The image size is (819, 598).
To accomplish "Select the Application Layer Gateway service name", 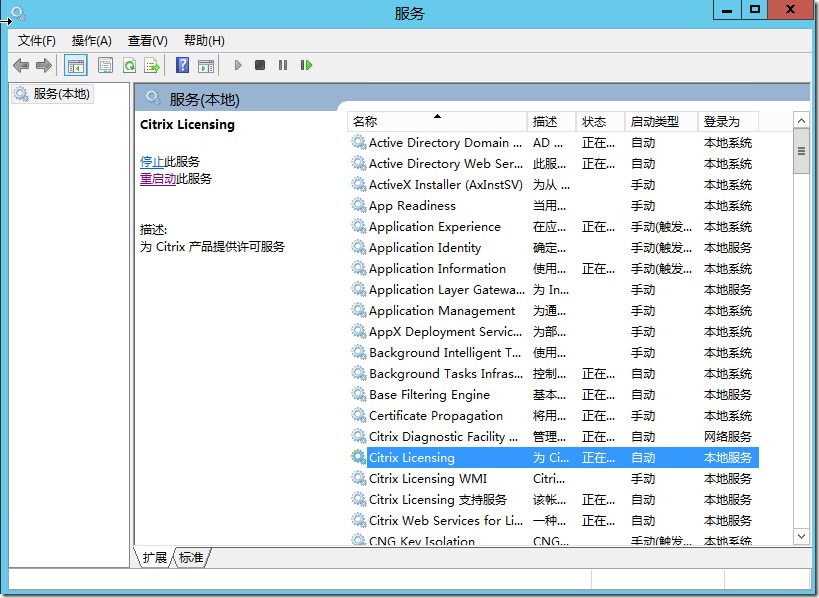I will coord(447,289).
